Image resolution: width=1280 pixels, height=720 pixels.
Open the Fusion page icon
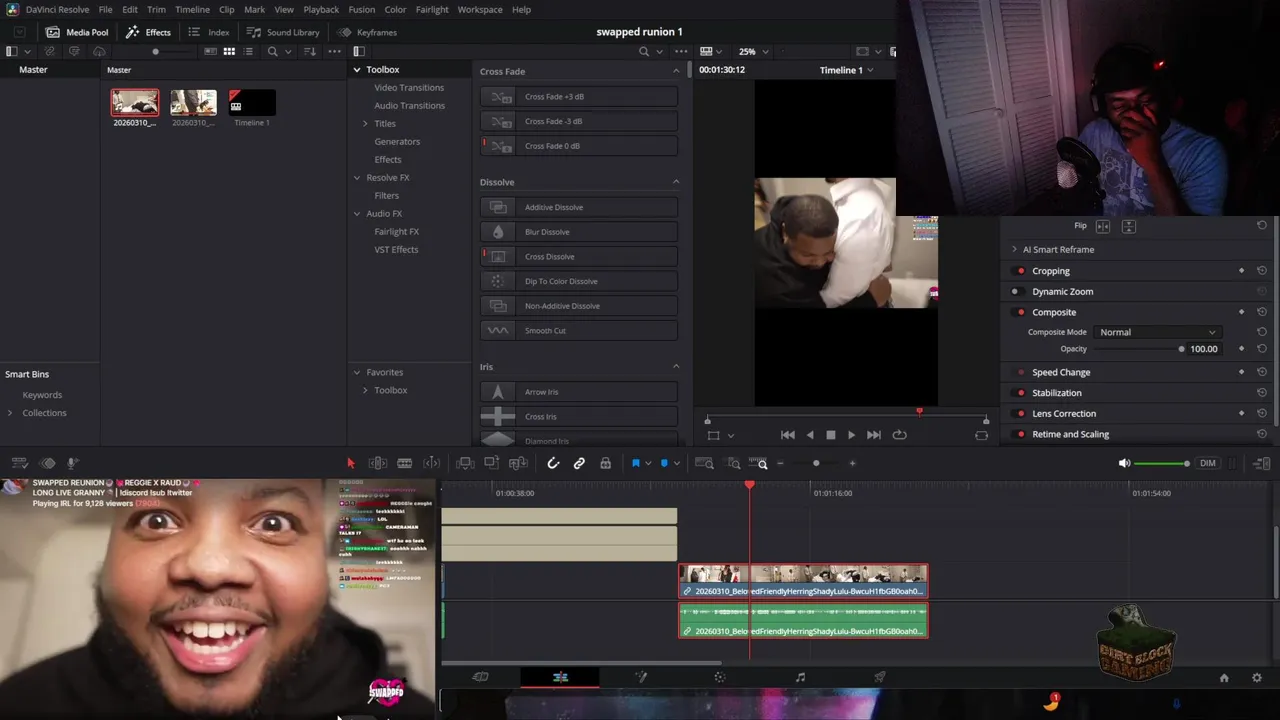(641, 677)
